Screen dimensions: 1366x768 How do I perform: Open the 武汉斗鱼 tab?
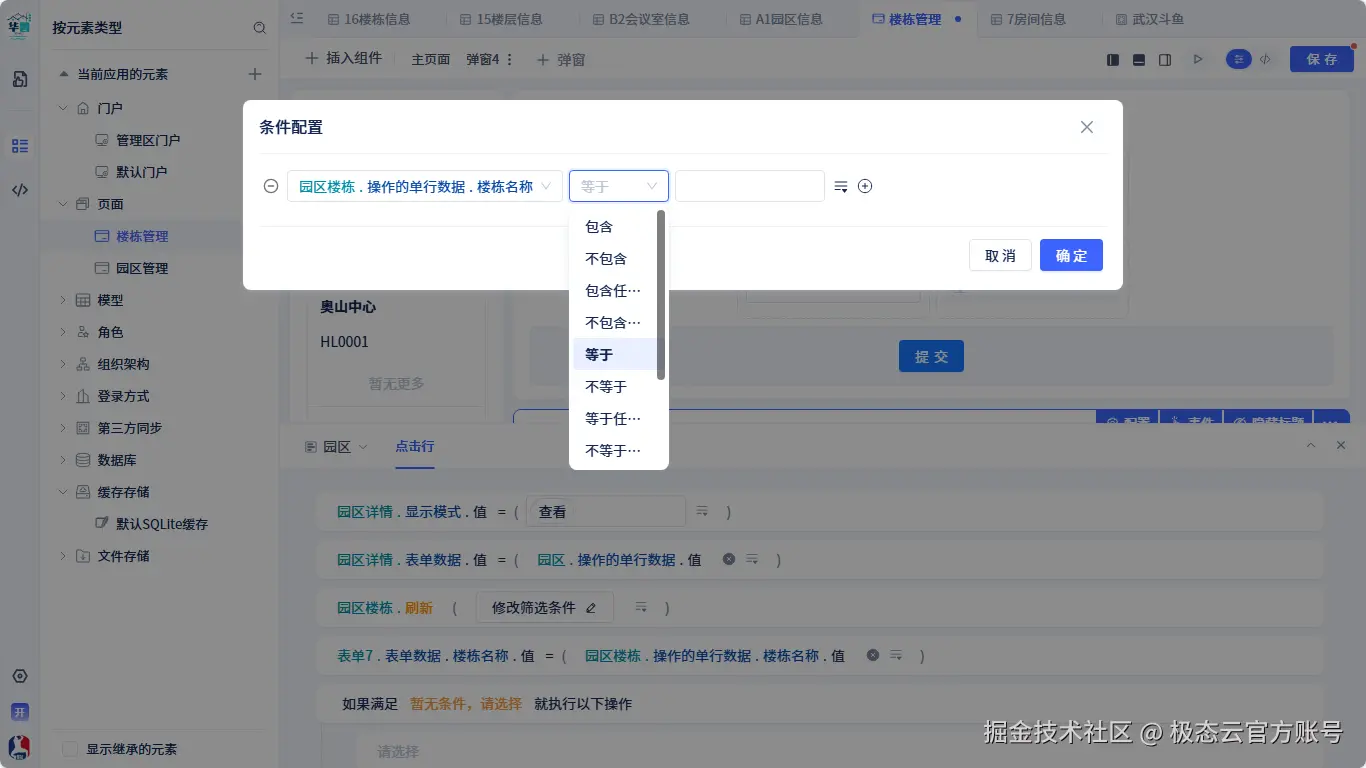click(1149, 19)
